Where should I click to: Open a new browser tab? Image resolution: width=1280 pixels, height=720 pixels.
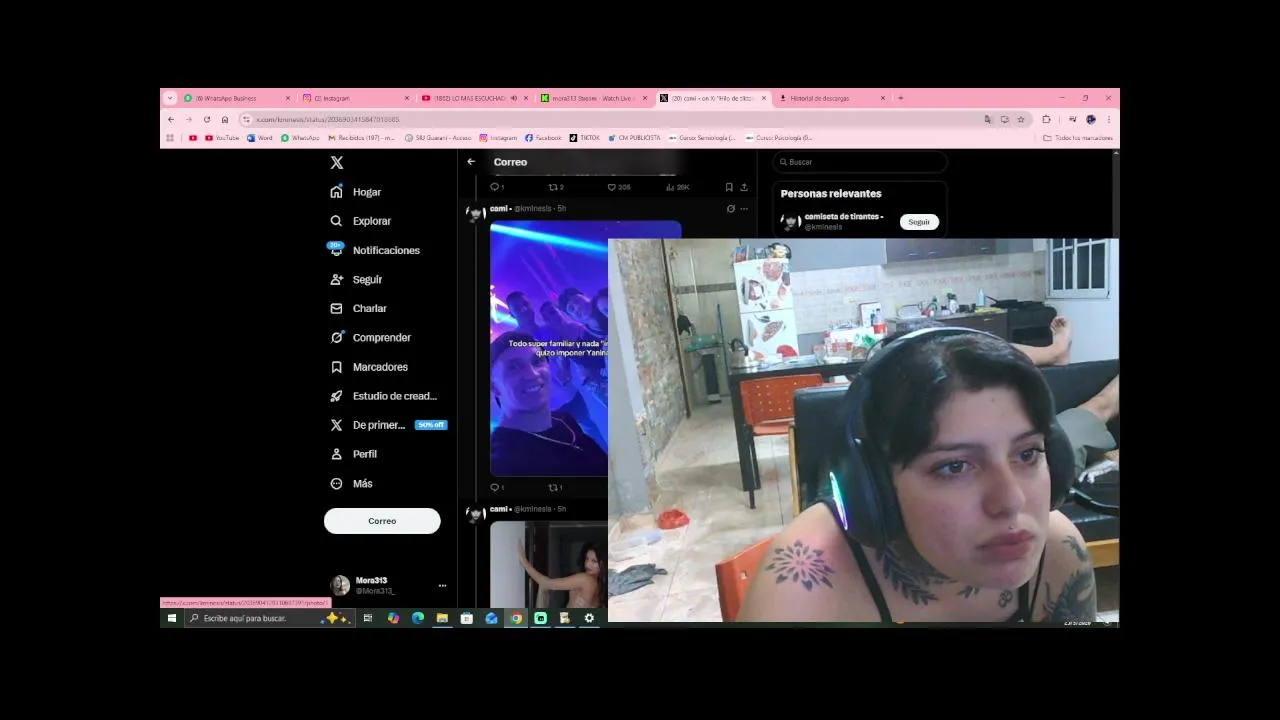(900, 98)
